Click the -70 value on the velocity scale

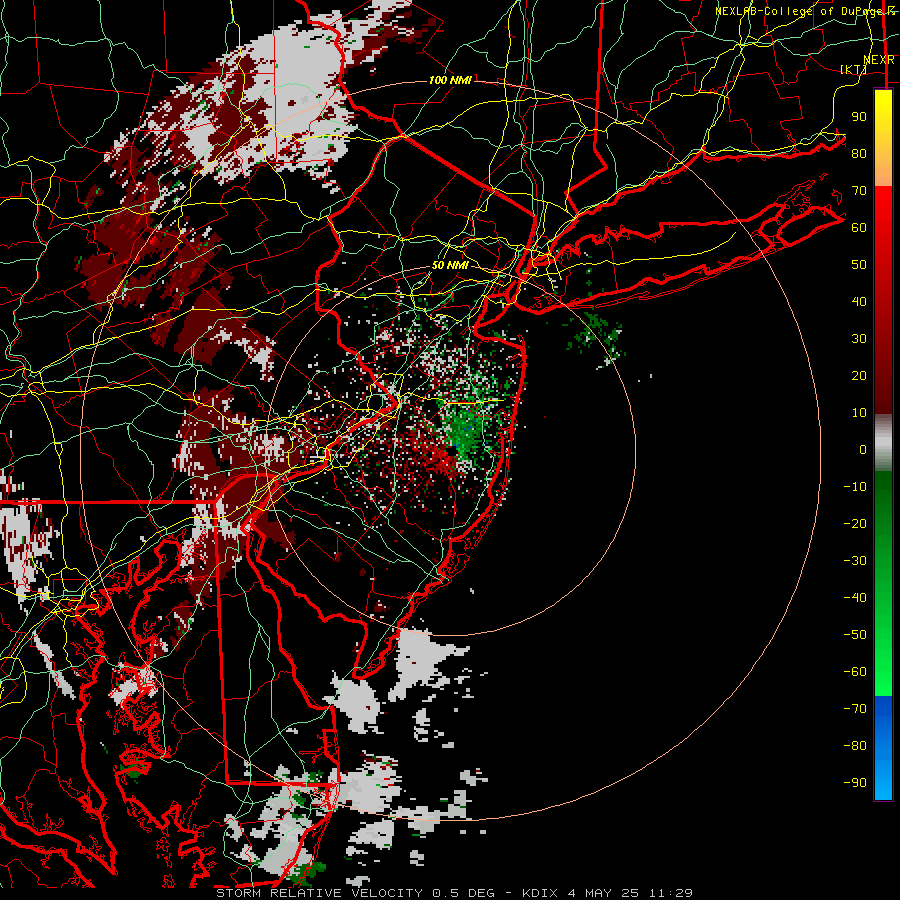[855, 709]
